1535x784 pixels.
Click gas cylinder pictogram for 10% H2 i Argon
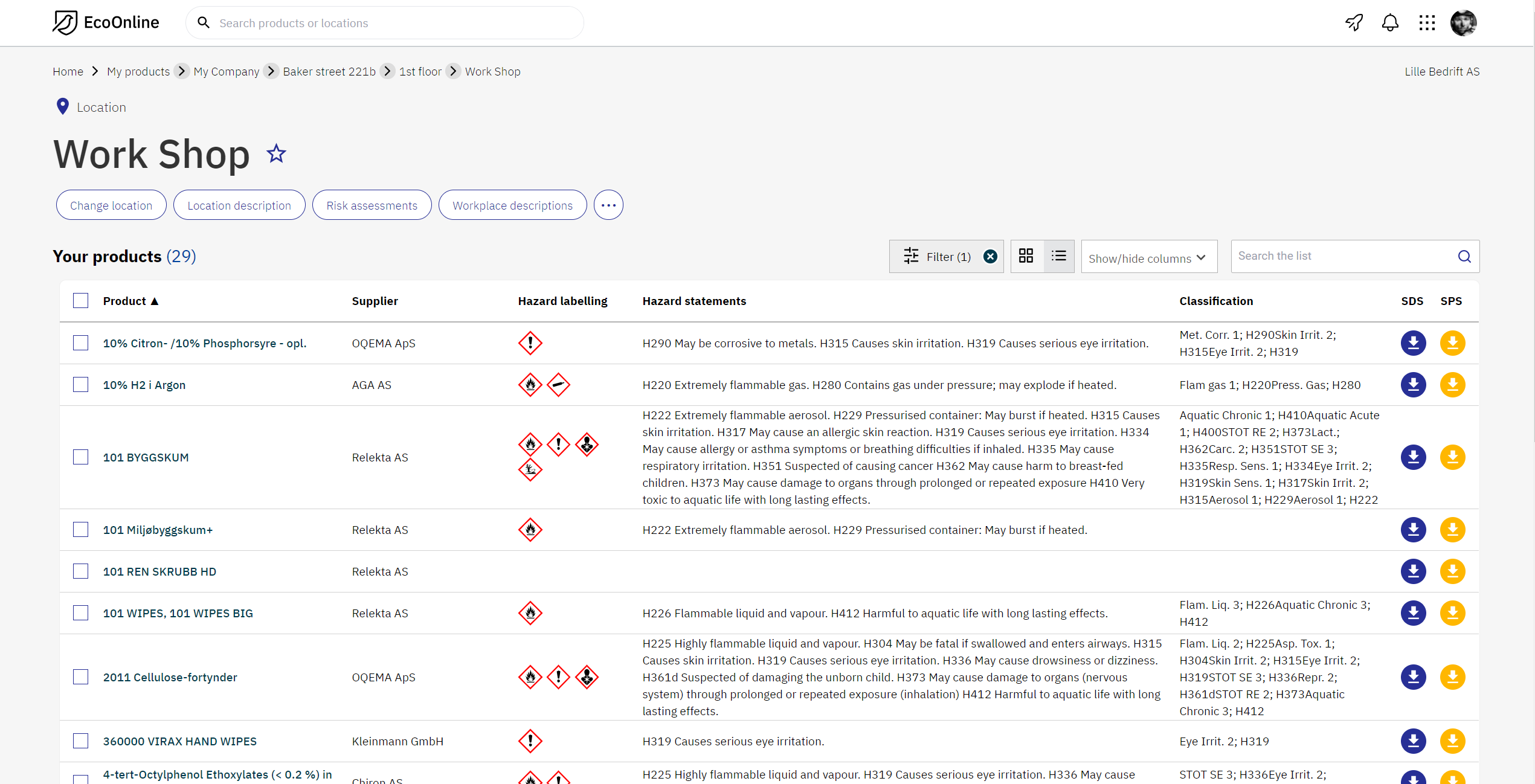coord(558,385)
